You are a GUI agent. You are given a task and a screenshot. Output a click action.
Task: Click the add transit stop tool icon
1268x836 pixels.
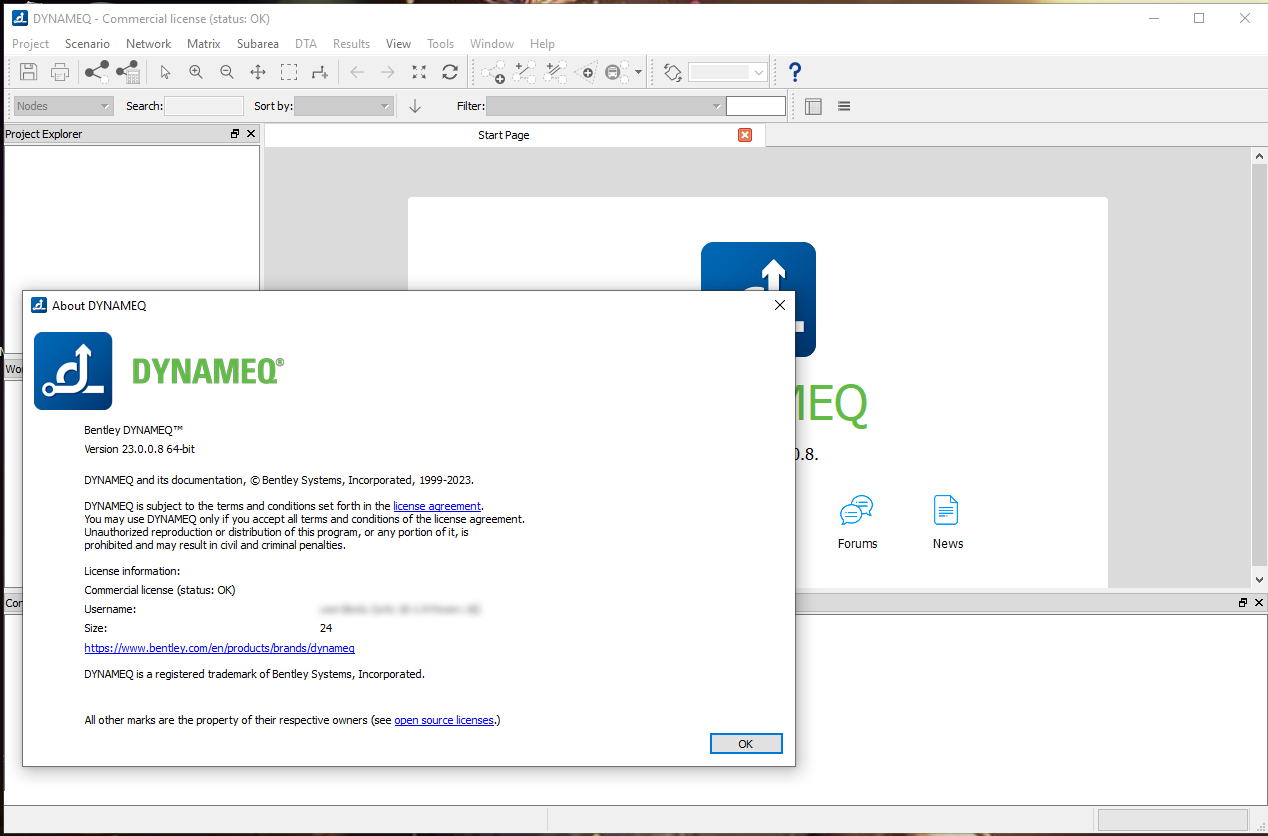pos(617,72)
